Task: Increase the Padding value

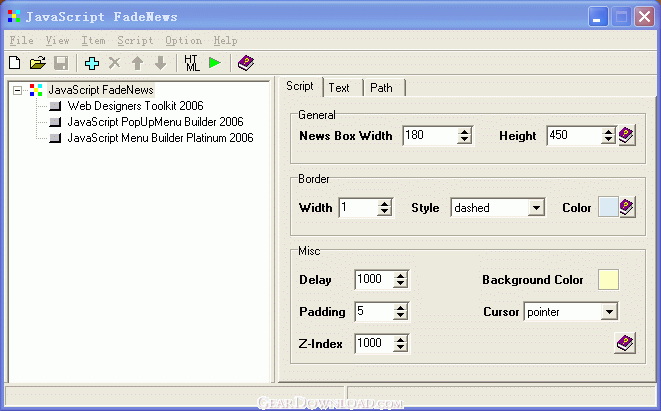Action: [400, 308]
